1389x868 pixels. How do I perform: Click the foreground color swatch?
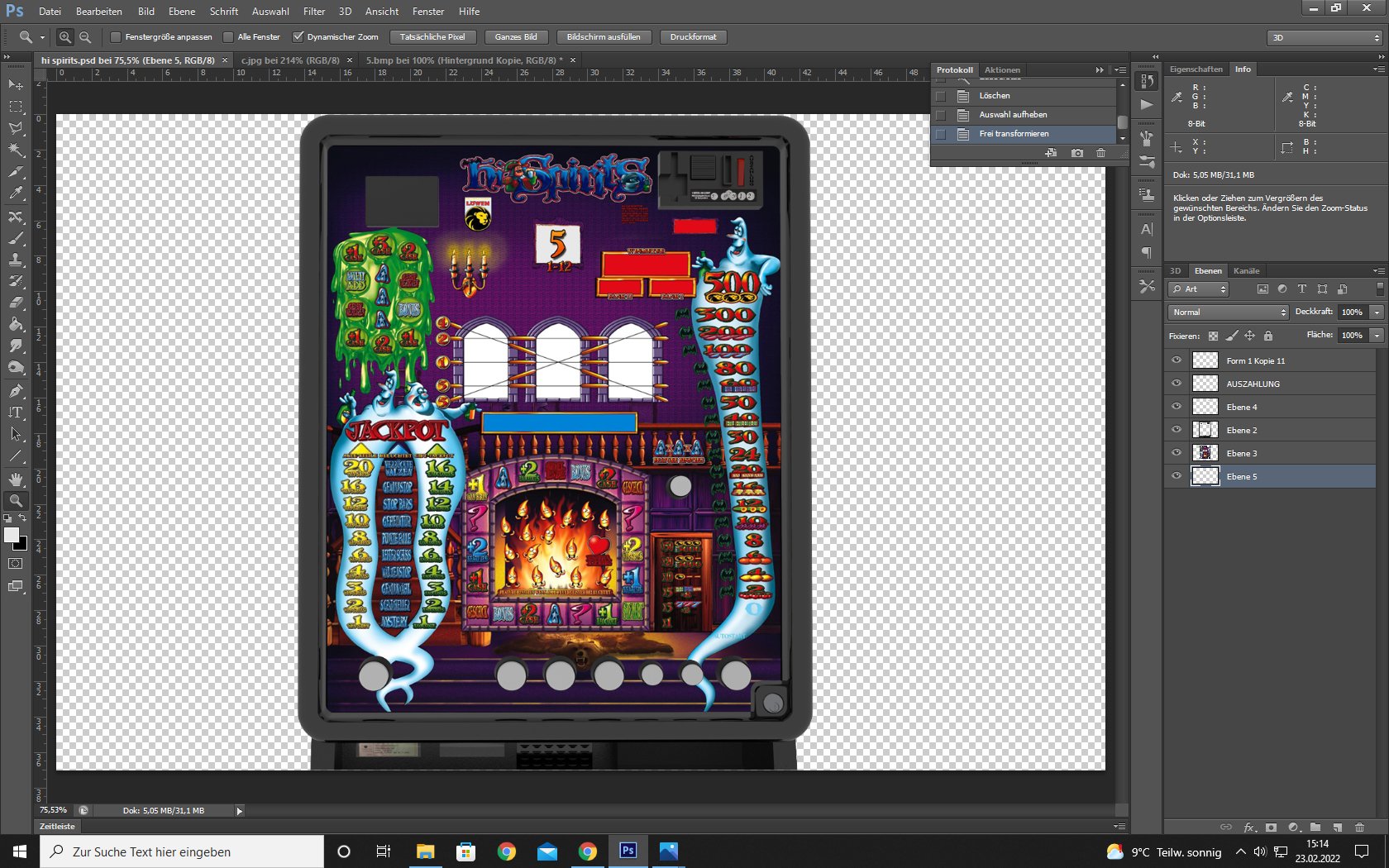pos(12,535)
